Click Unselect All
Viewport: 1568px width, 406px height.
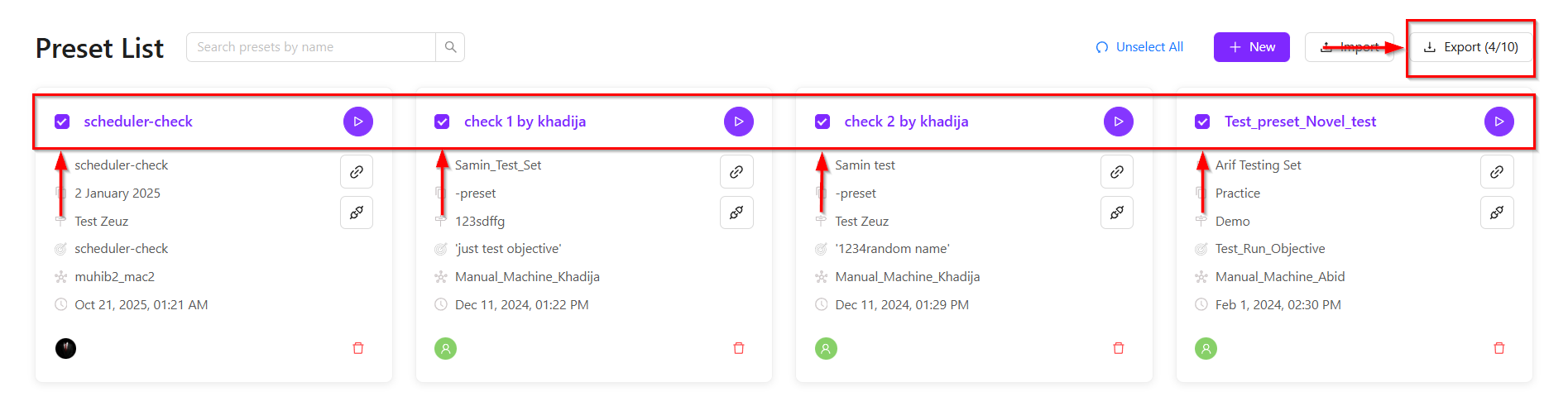pyautogui.click(x=1139, y=47)
